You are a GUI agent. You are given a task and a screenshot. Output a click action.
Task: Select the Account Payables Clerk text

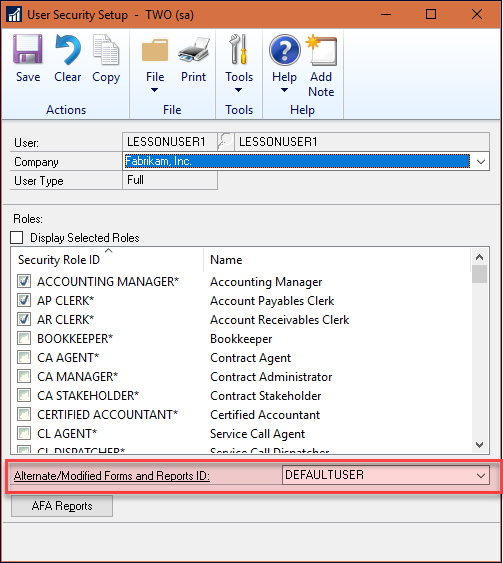272,301
